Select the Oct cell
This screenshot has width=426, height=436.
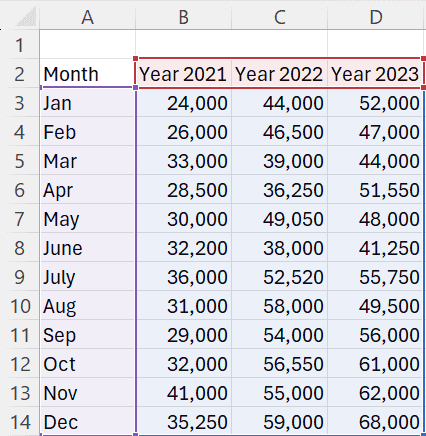point(88,364)
